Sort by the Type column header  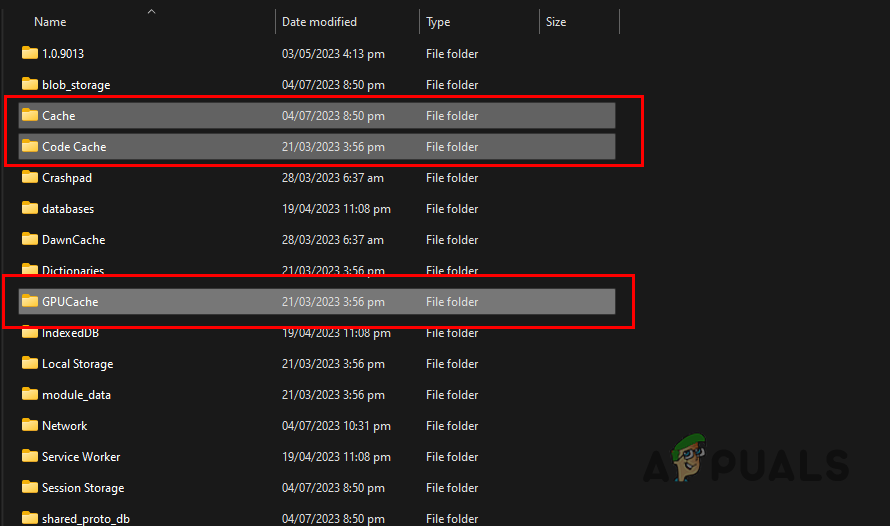(x=438, y=22)
